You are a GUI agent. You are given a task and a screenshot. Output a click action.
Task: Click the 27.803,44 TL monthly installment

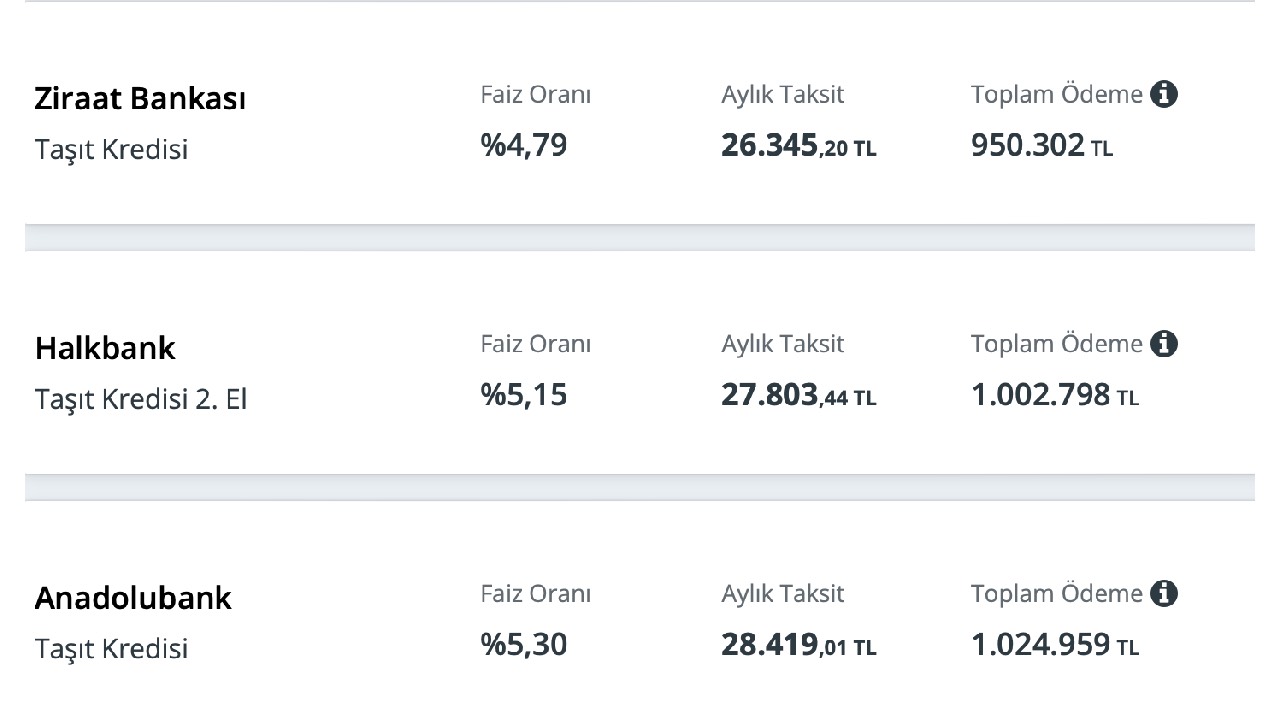(x=799, y=395)
